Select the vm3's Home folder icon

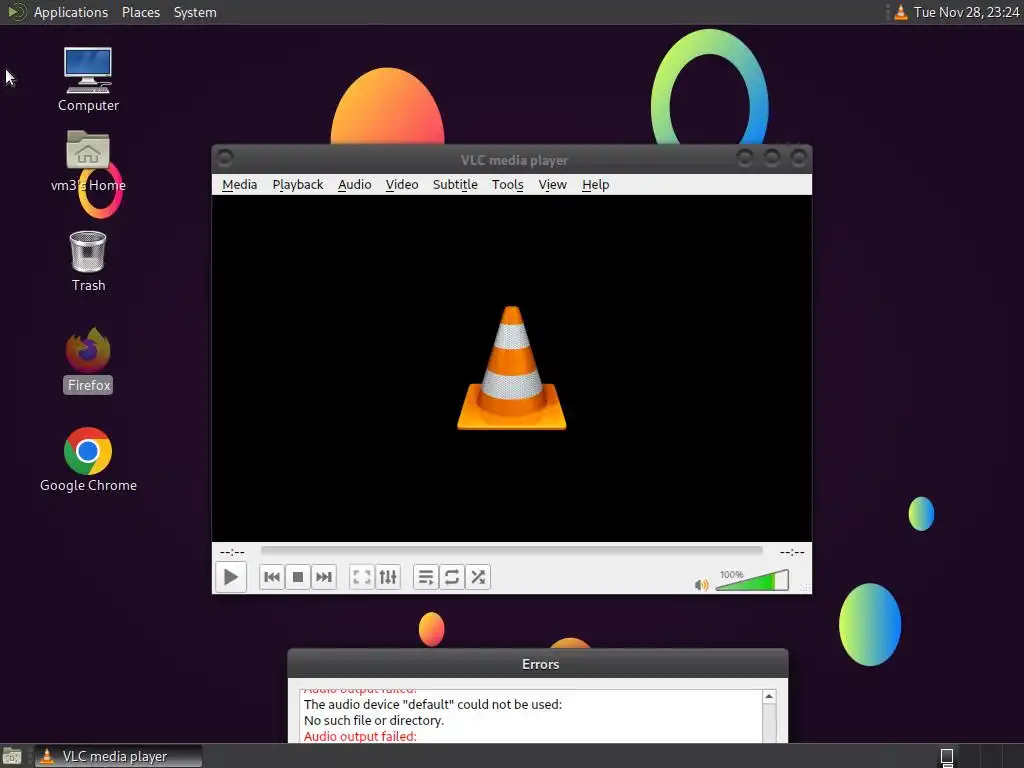[88, 161]
